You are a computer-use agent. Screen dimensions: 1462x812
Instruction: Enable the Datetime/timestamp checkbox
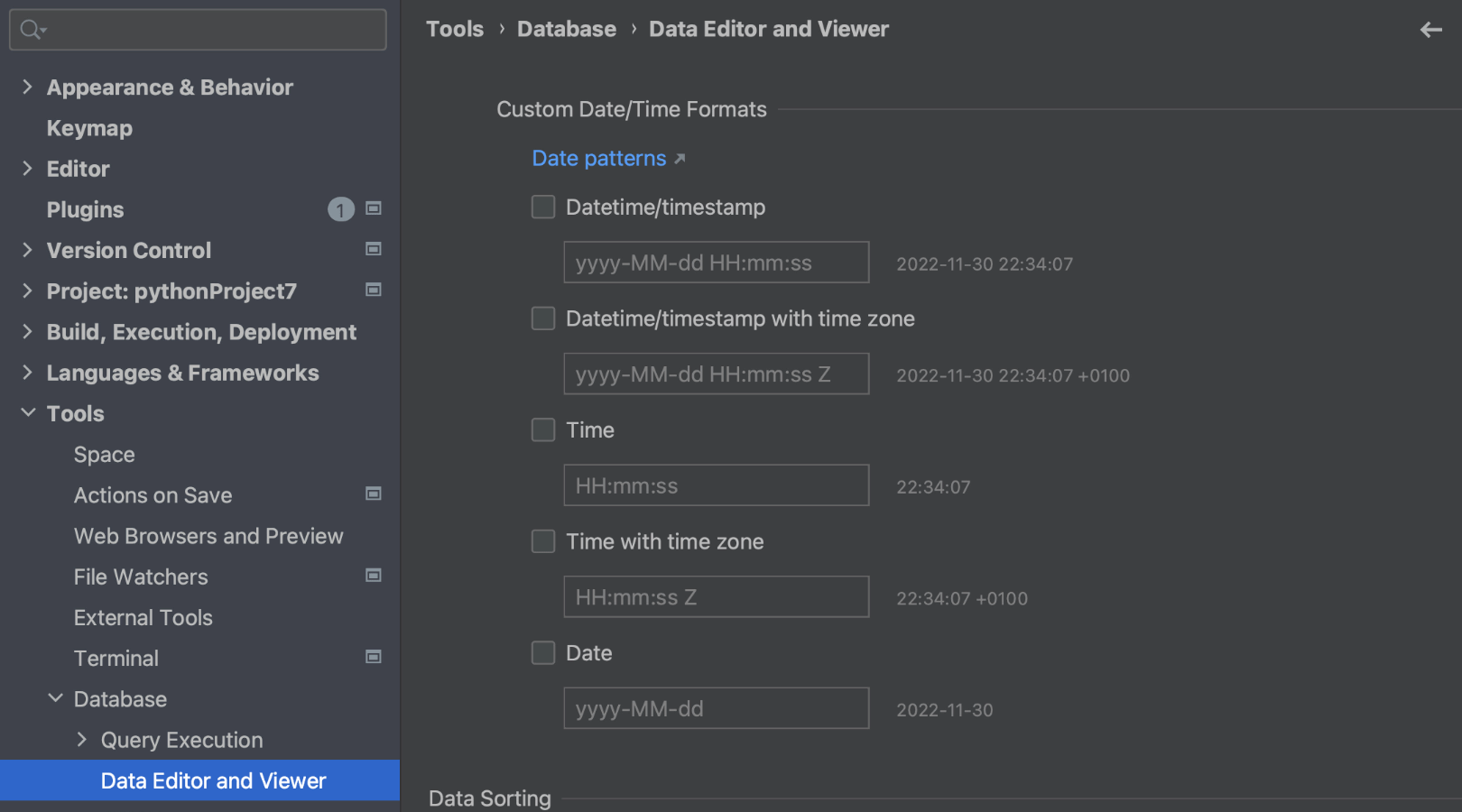pyautogui.click(x=543, y=207)
